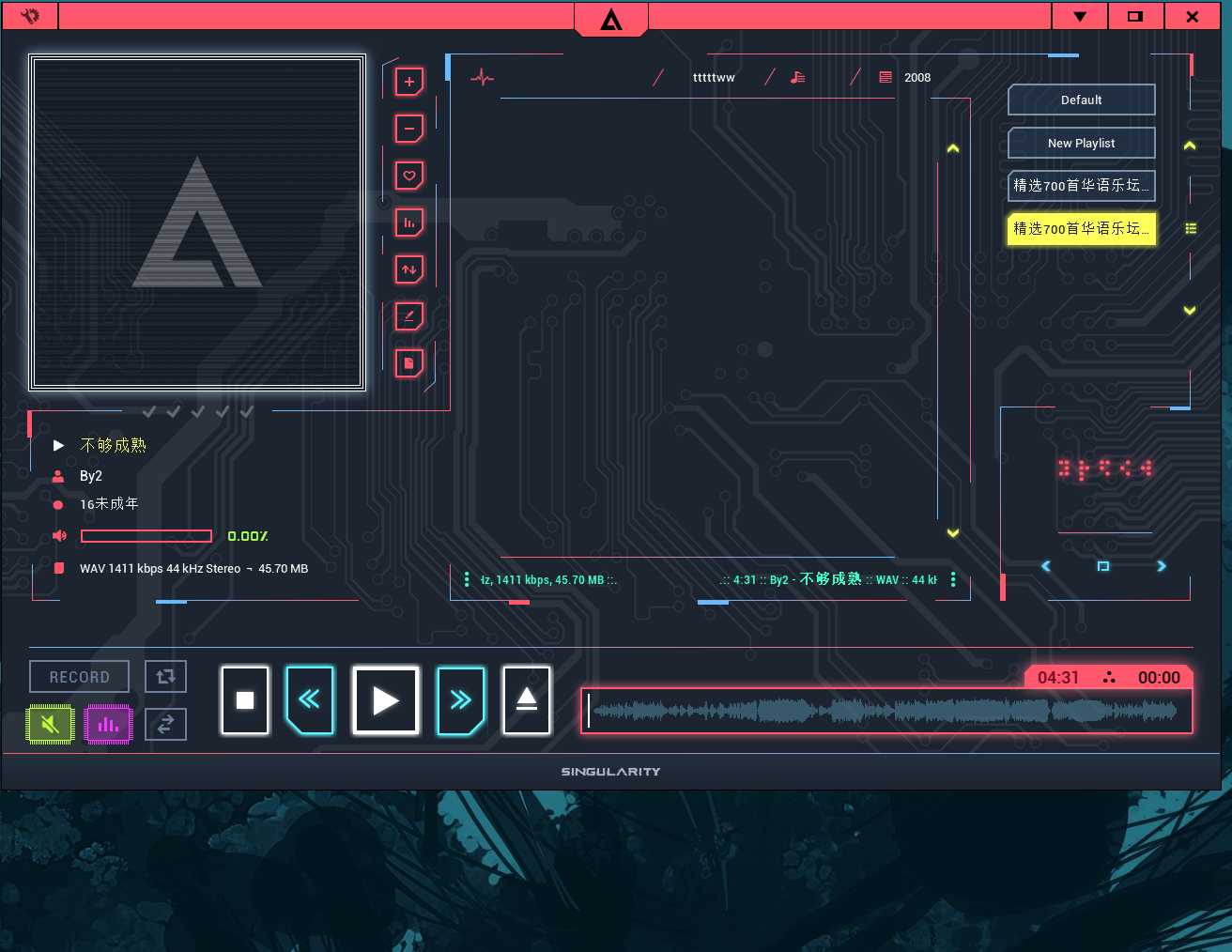
Task: Toggle the green mute speaker button
Action: 50,724
